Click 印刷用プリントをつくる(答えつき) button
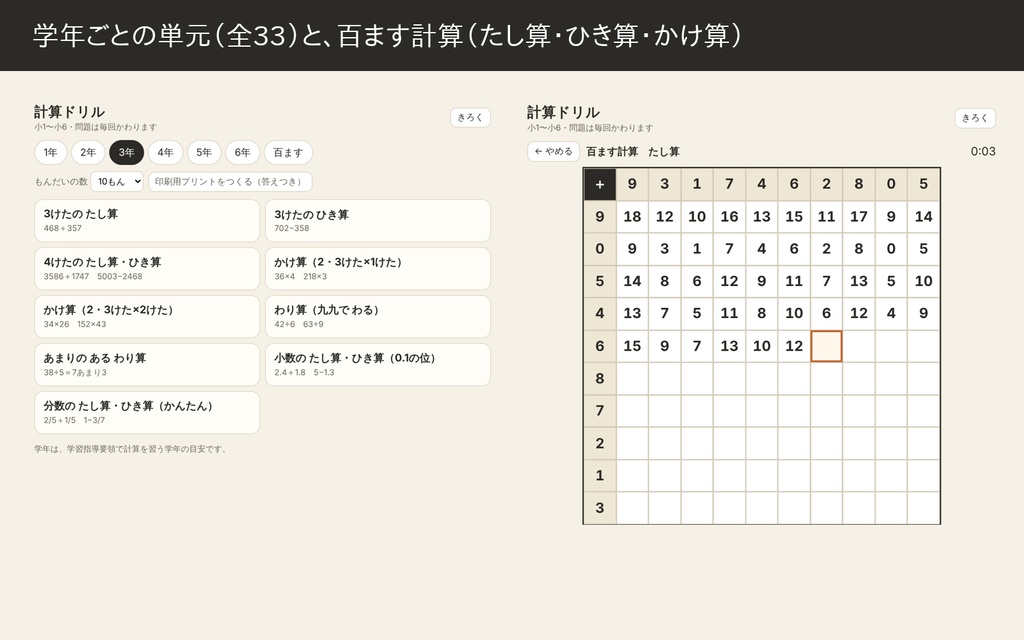 click(230, 182)
